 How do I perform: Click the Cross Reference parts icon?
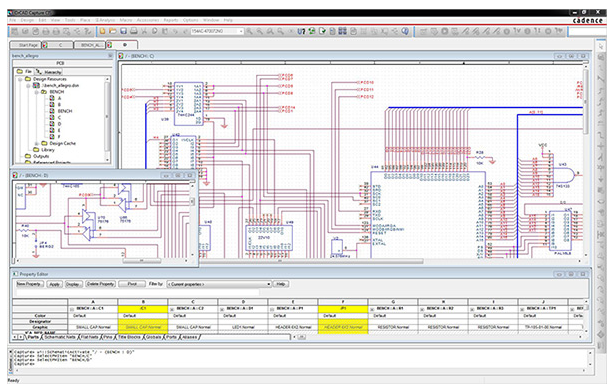(343, 31)
